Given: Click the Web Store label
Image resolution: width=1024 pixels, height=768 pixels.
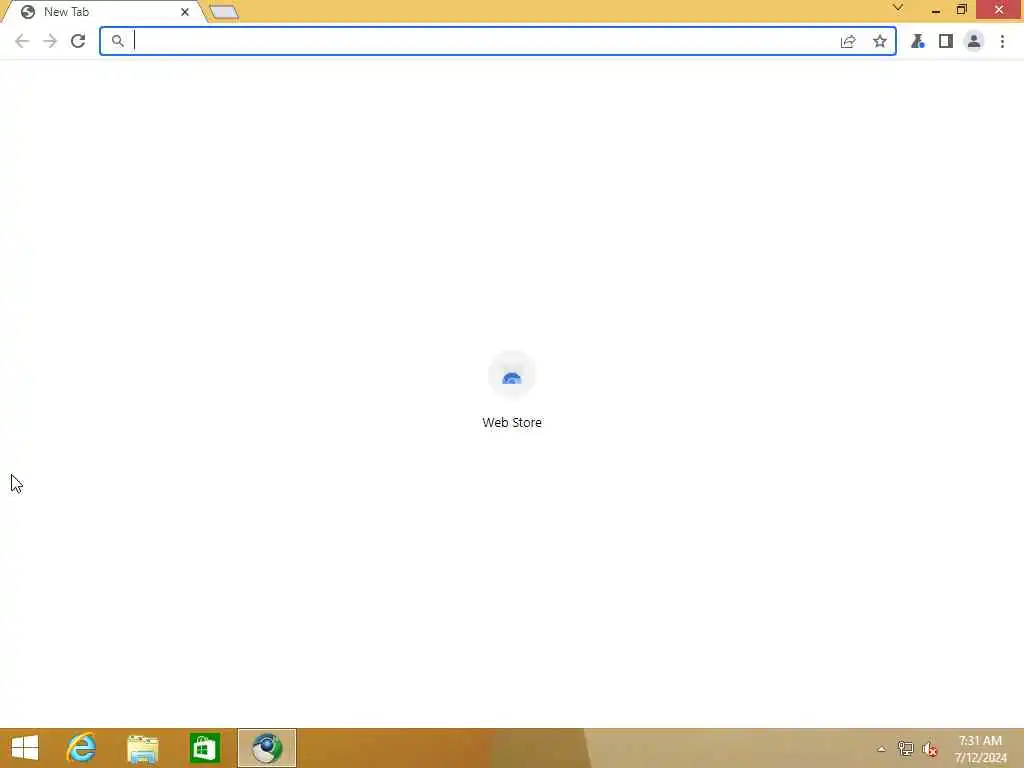Looking at the screenshot, I should tap(512, 423).
